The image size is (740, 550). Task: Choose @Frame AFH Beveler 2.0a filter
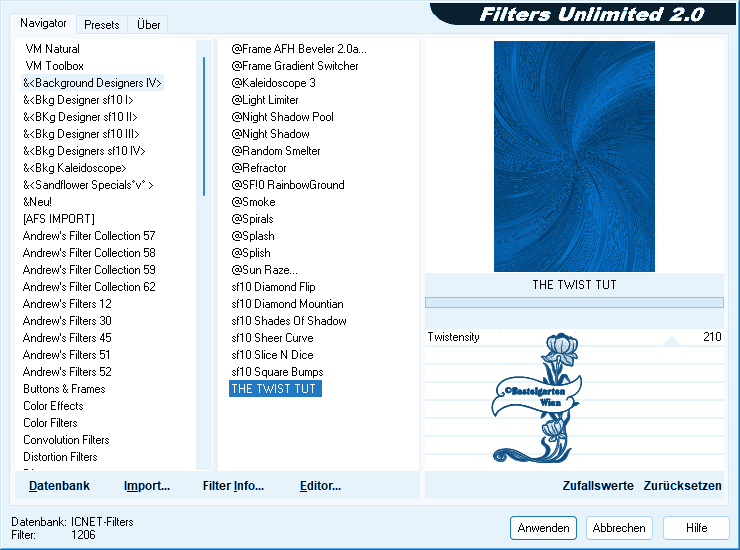coord(299,49)
